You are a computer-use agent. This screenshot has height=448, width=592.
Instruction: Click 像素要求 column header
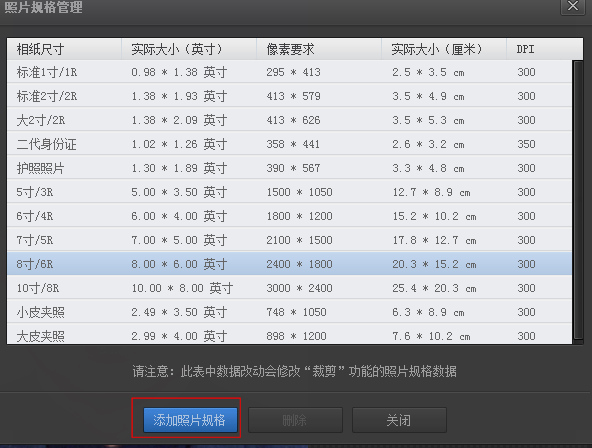click(x=319, y=49)
